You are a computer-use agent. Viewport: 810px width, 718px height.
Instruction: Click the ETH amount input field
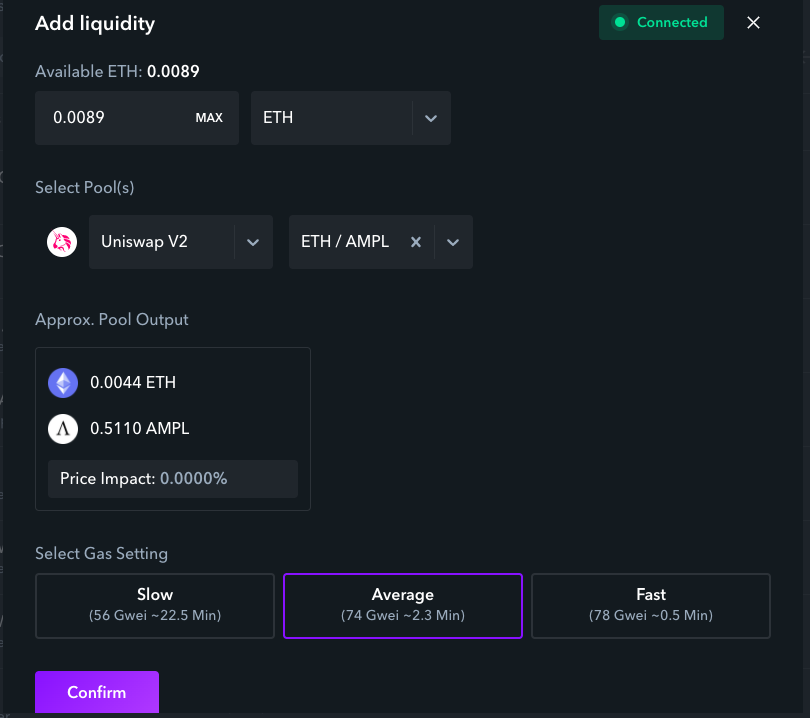(x=110, y=118)
